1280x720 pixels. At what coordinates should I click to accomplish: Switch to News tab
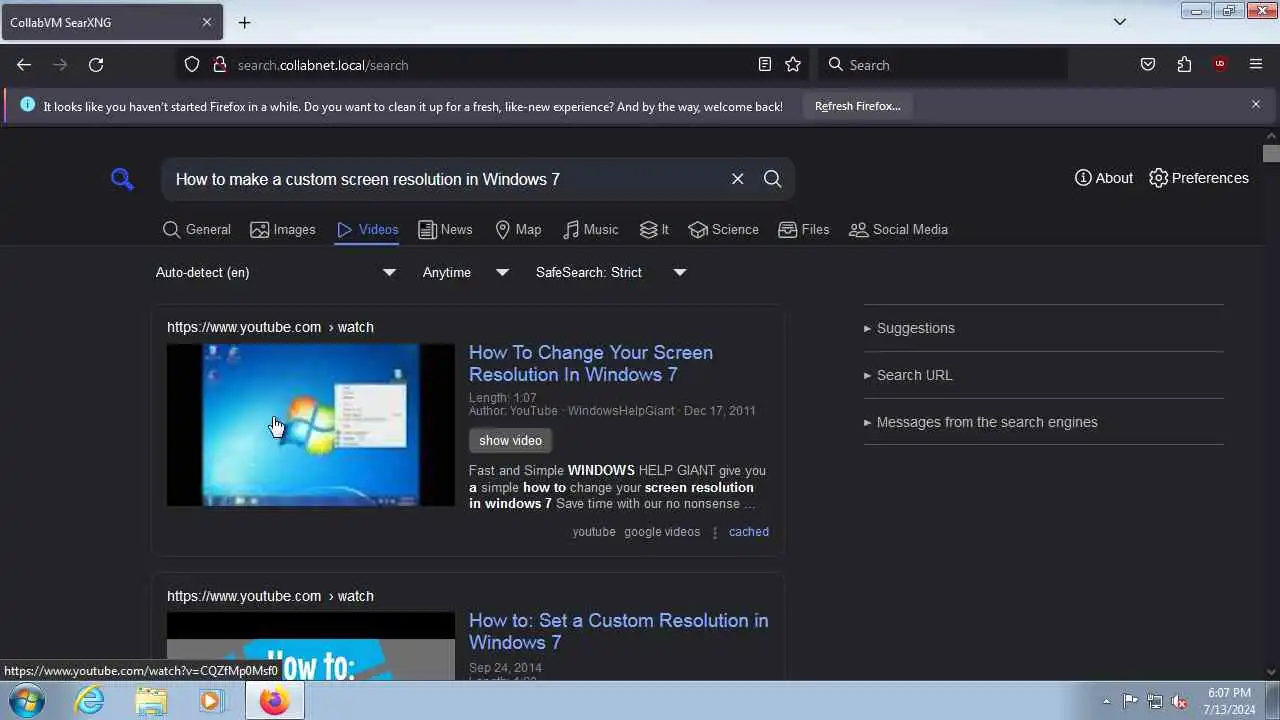click(445, 229)
